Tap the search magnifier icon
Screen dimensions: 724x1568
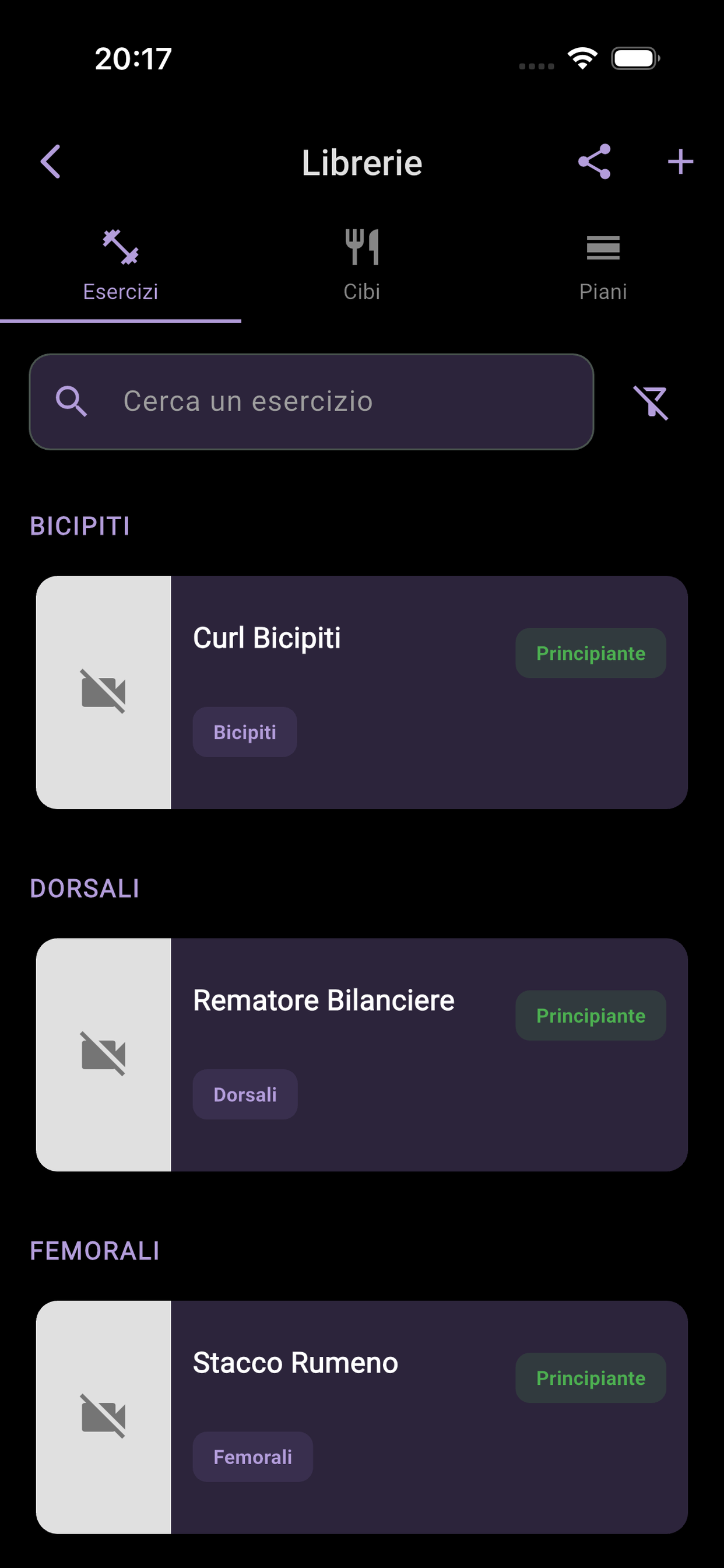pos(71,402)
